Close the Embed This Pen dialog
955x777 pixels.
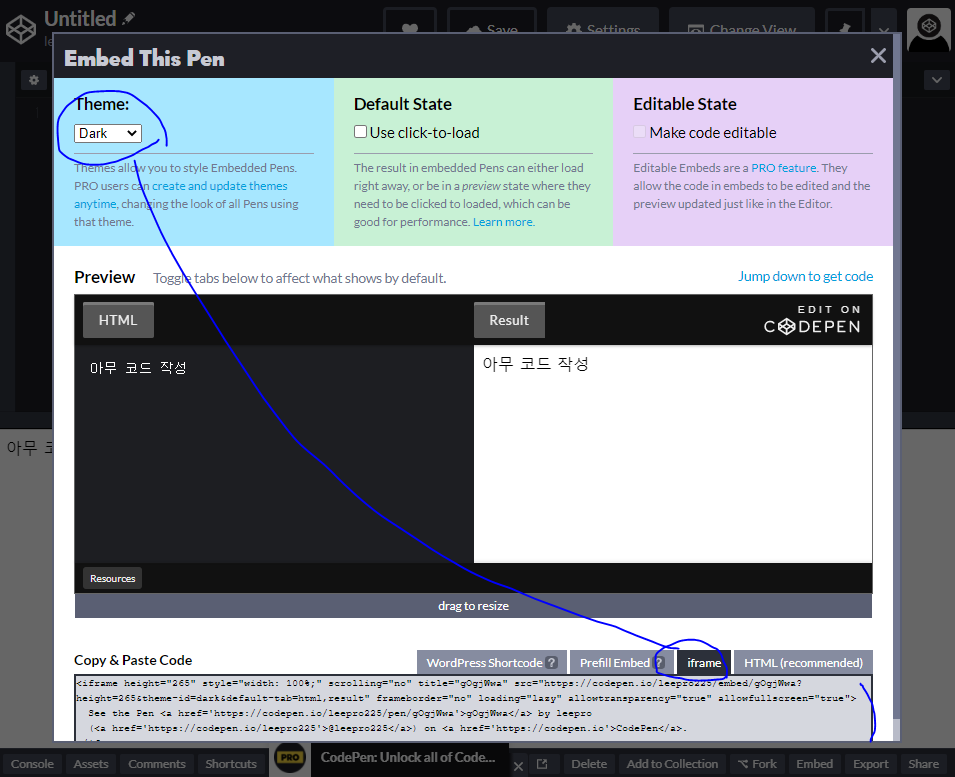click(x=878, y=56)
